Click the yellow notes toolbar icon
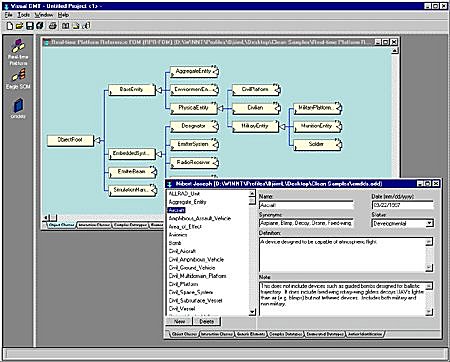The height and width of the screenshot is (362, 450). click(x=76, y=26)
